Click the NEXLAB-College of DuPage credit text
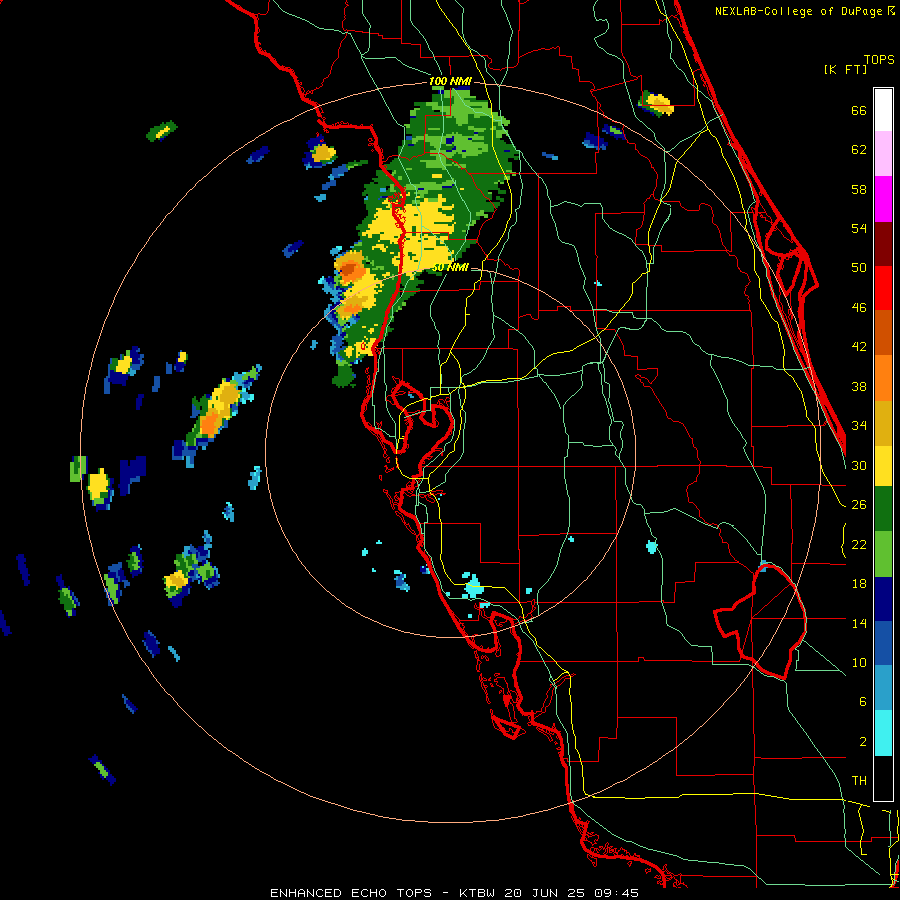900x900 pixels. pyautogui.click(x=804, y=11)
